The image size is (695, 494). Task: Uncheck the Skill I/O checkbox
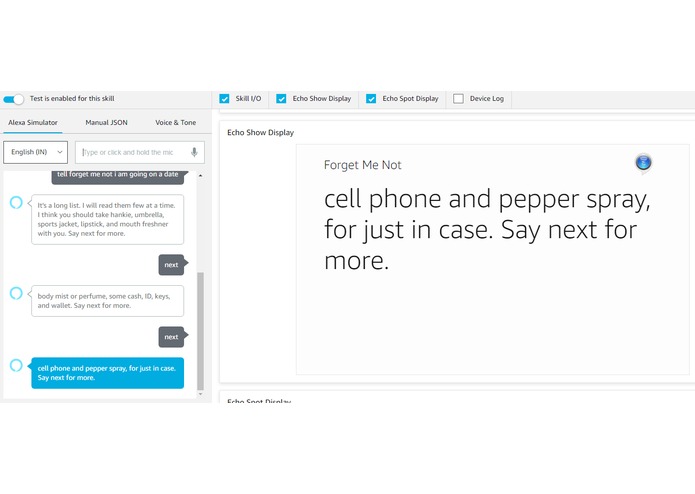(x=224, y=99)
